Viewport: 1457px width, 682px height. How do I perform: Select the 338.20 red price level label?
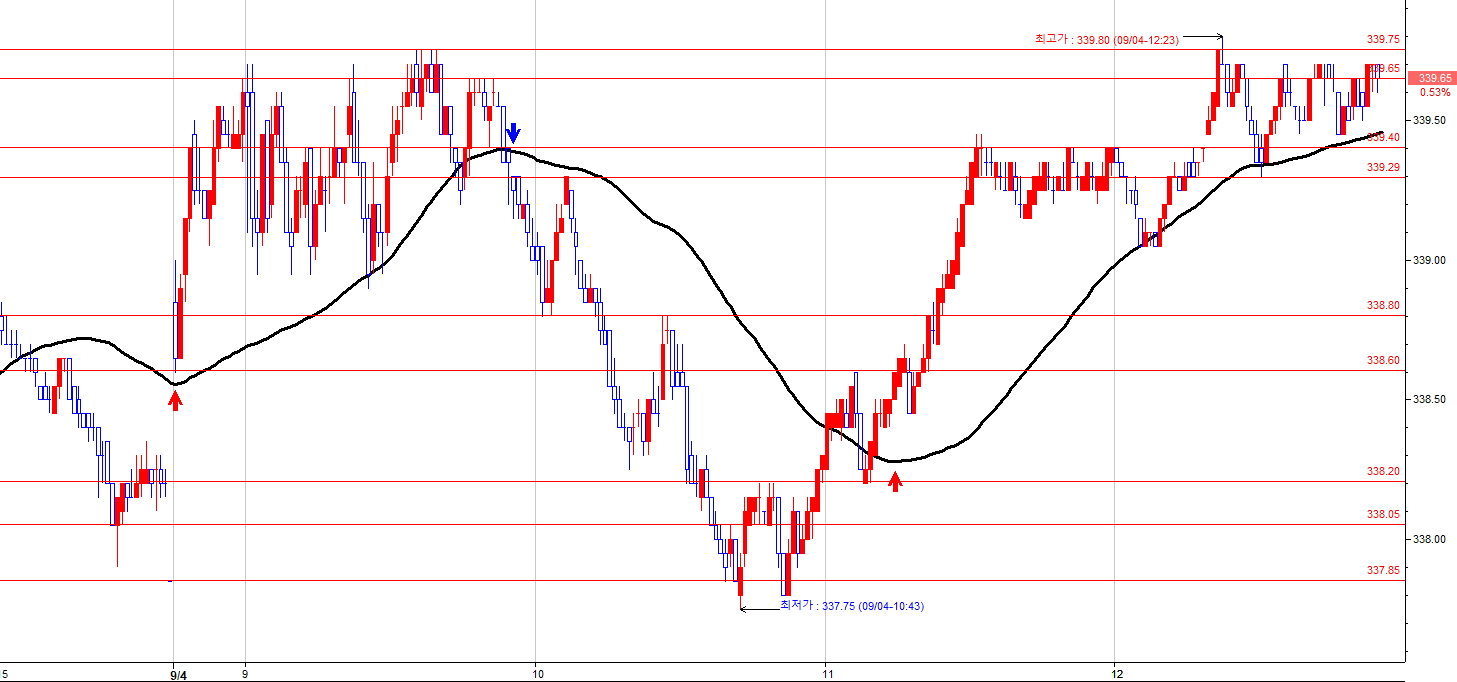pyautogui.click(x=1383, y=471)
